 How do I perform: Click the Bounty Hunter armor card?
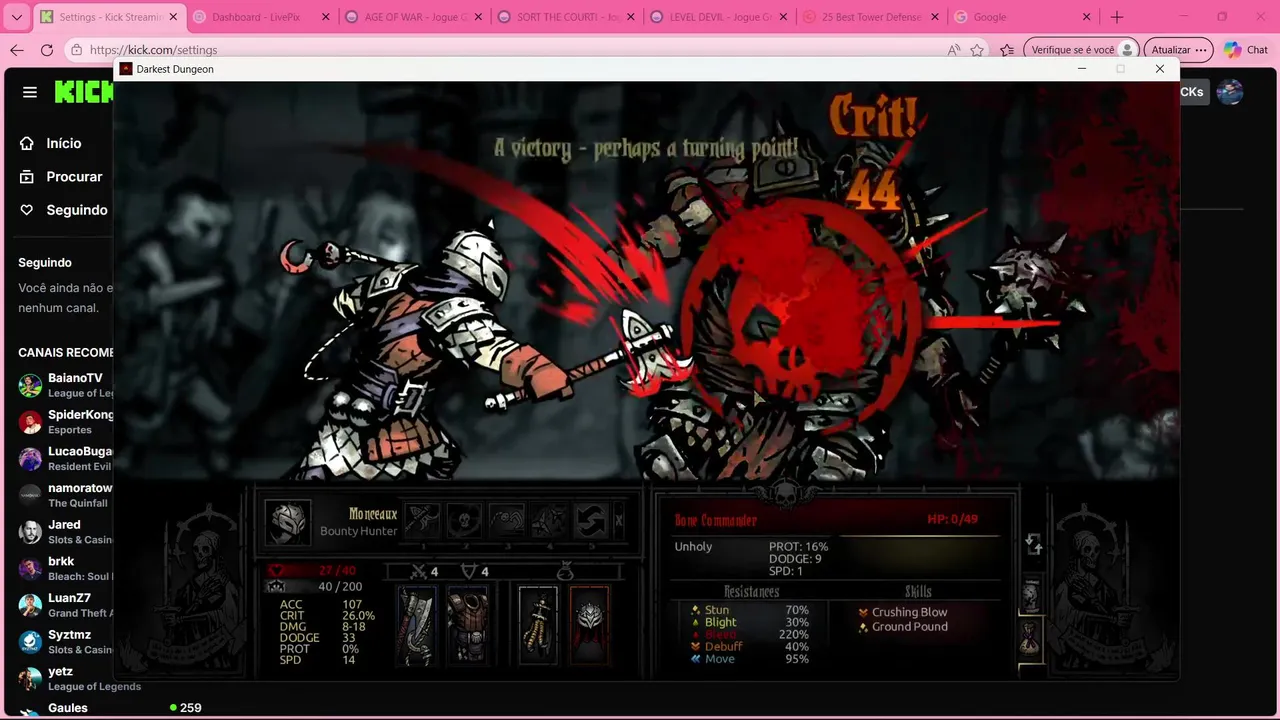(467, 624)
